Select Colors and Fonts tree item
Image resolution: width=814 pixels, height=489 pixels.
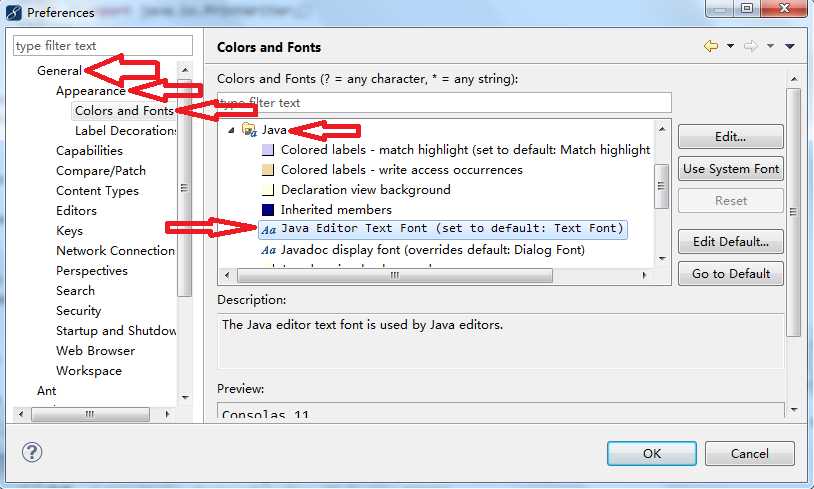coord(124,111)
